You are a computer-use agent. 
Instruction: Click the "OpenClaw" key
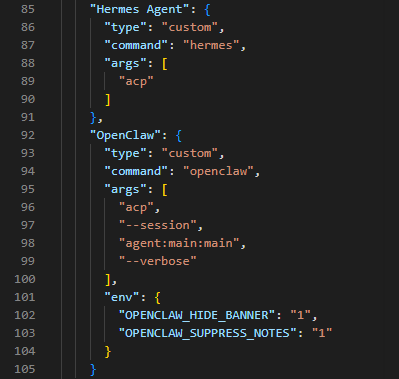[125, 135]
